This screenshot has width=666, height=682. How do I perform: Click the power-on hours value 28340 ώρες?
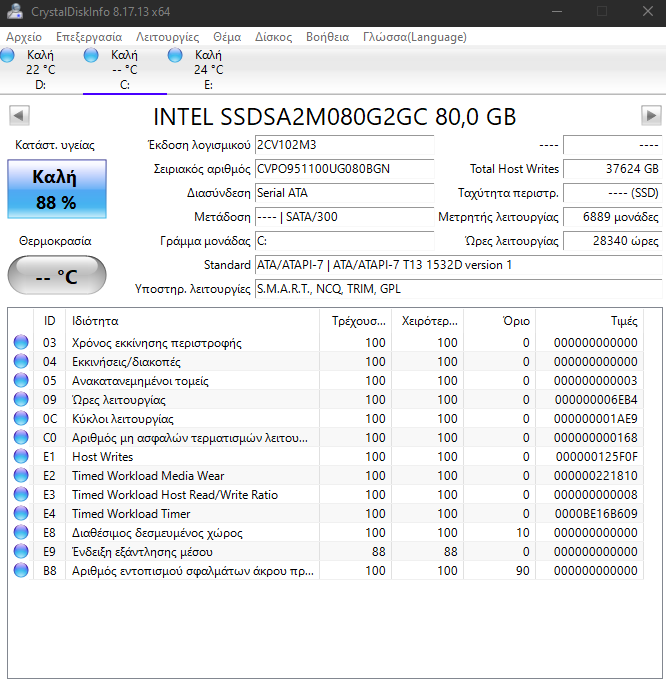pyautogui.click(x=612, y=241)
